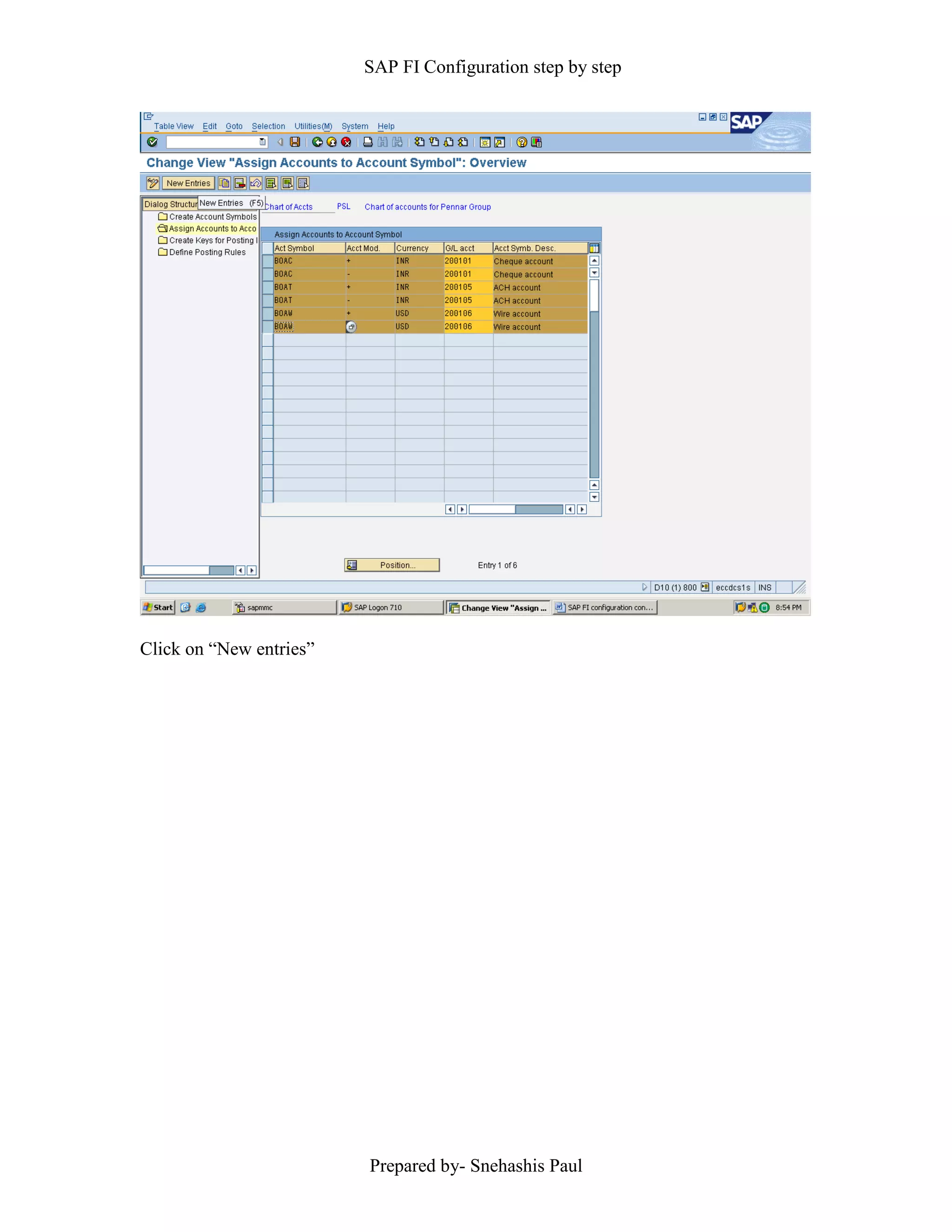This screenshot has height=1232, width=952.
Task: Switch to sapmmc taskbar window
Action: tap(284, 608)
